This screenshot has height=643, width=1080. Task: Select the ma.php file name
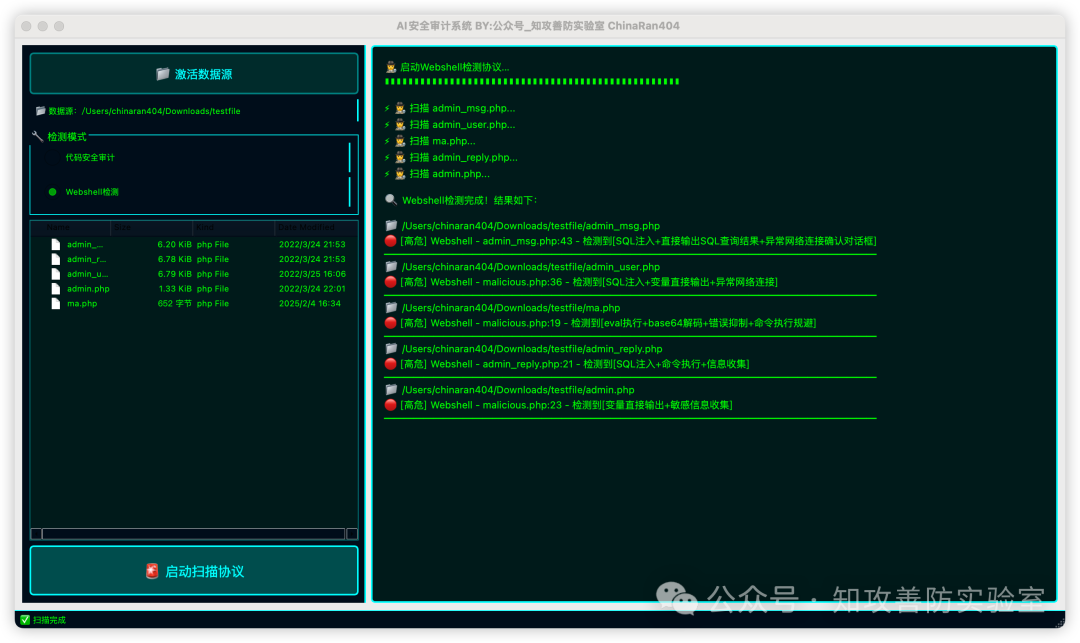click(82, 304)
